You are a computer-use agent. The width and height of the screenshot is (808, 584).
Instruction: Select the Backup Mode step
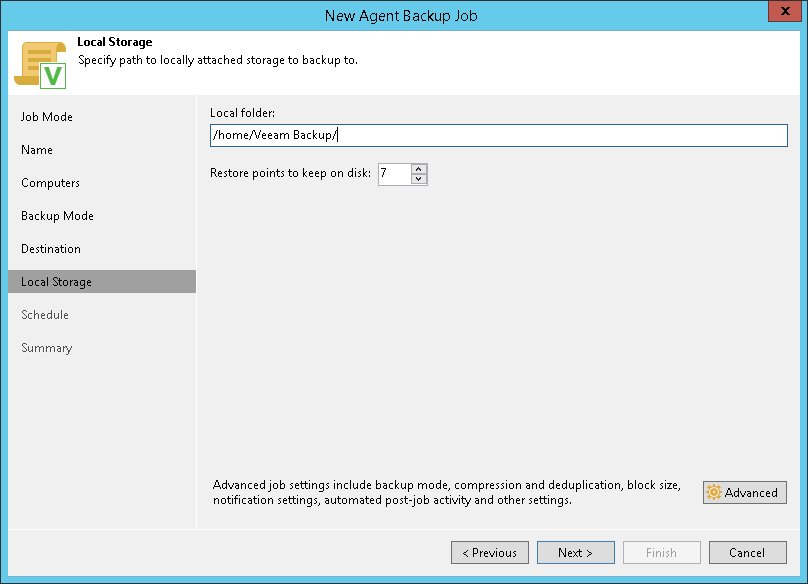tap(57, 216)
